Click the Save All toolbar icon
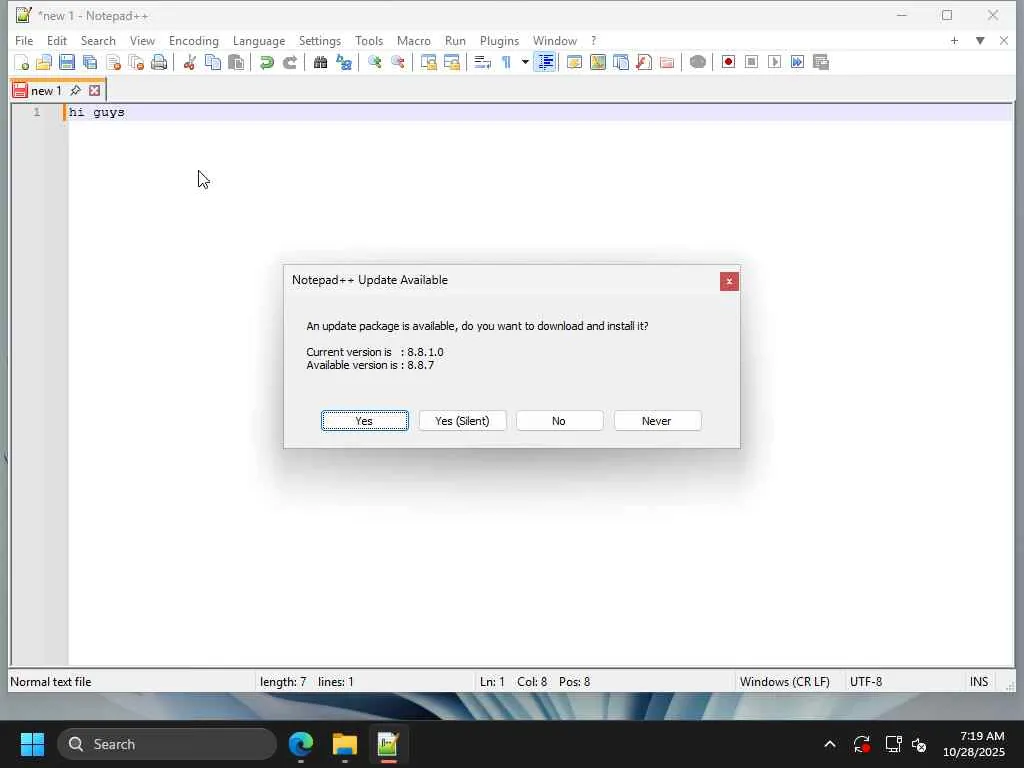The height and width of the screenshot is (768, 1024). [90, 62]
